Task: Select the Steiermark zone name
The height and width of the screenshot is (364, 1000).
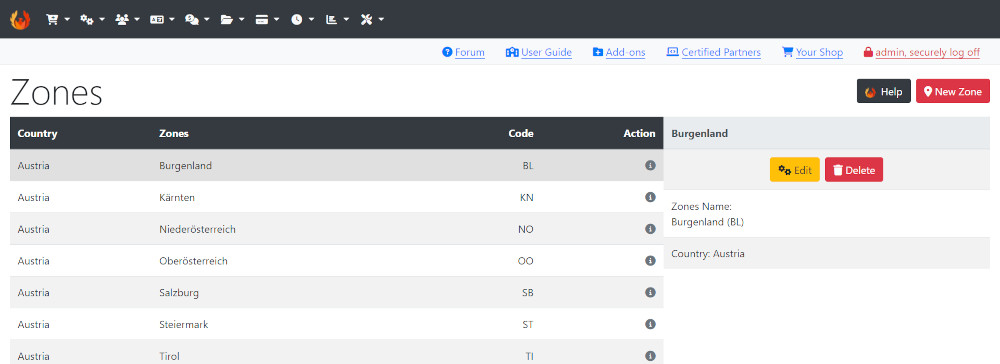Action: coord(184,325)
